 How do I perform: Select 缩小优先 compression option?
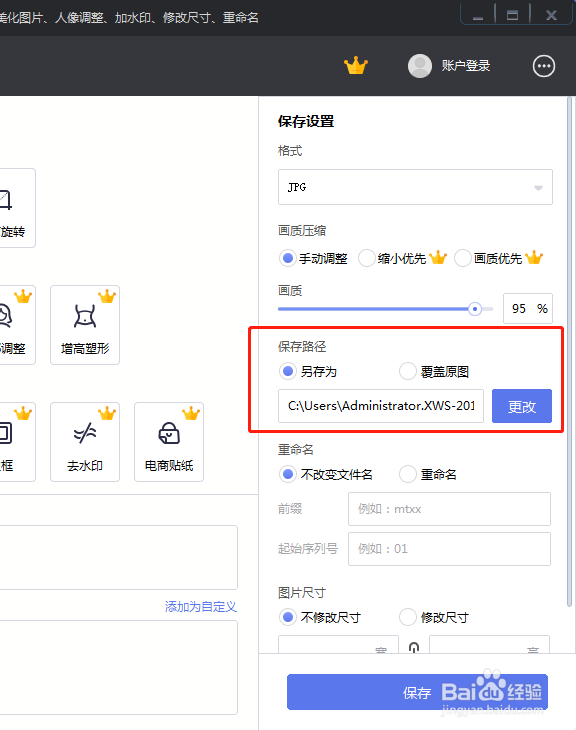click(392, 258)
